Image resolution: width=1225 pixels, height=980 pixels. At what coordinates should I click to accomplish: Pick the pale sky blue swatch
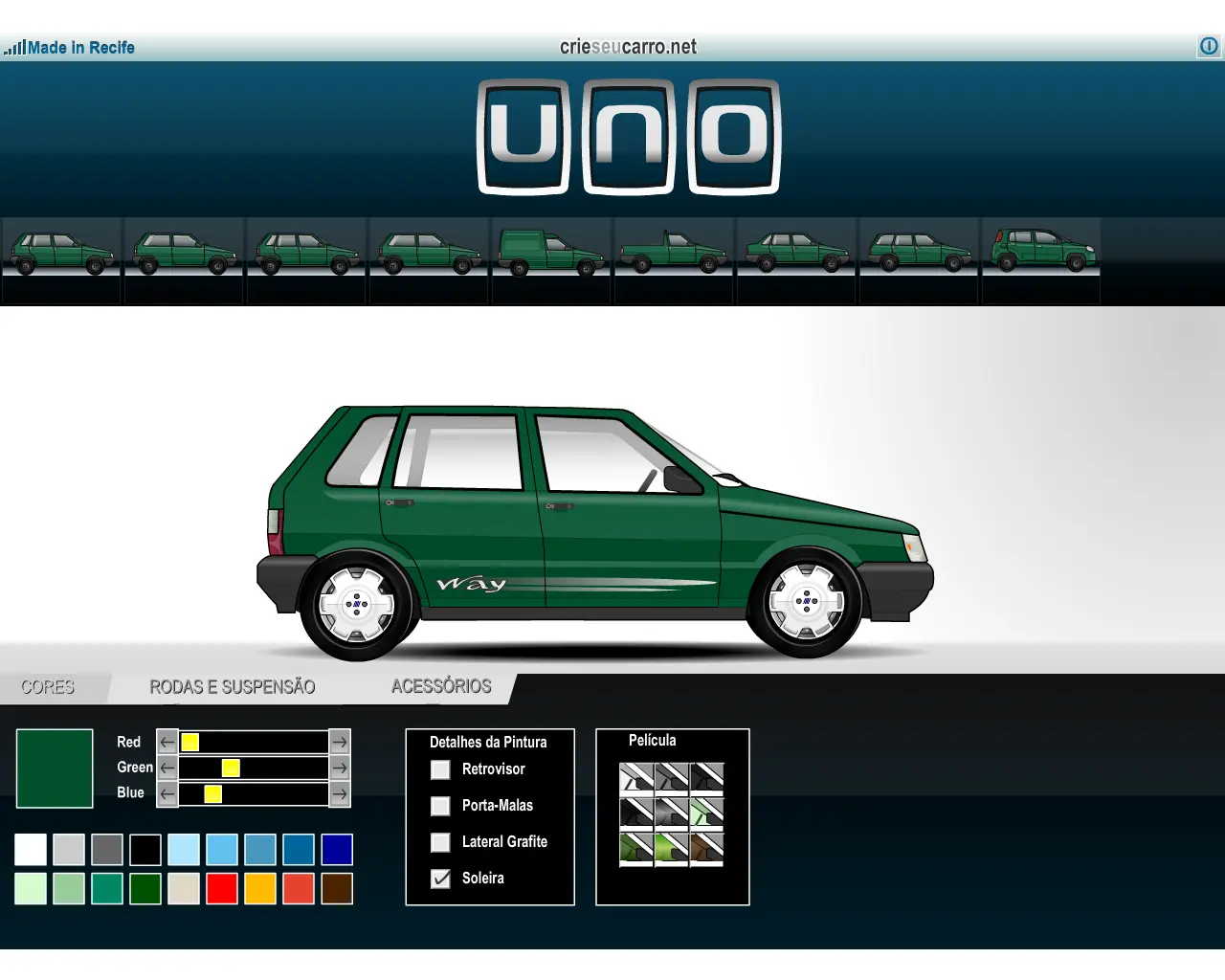point(184,850)
